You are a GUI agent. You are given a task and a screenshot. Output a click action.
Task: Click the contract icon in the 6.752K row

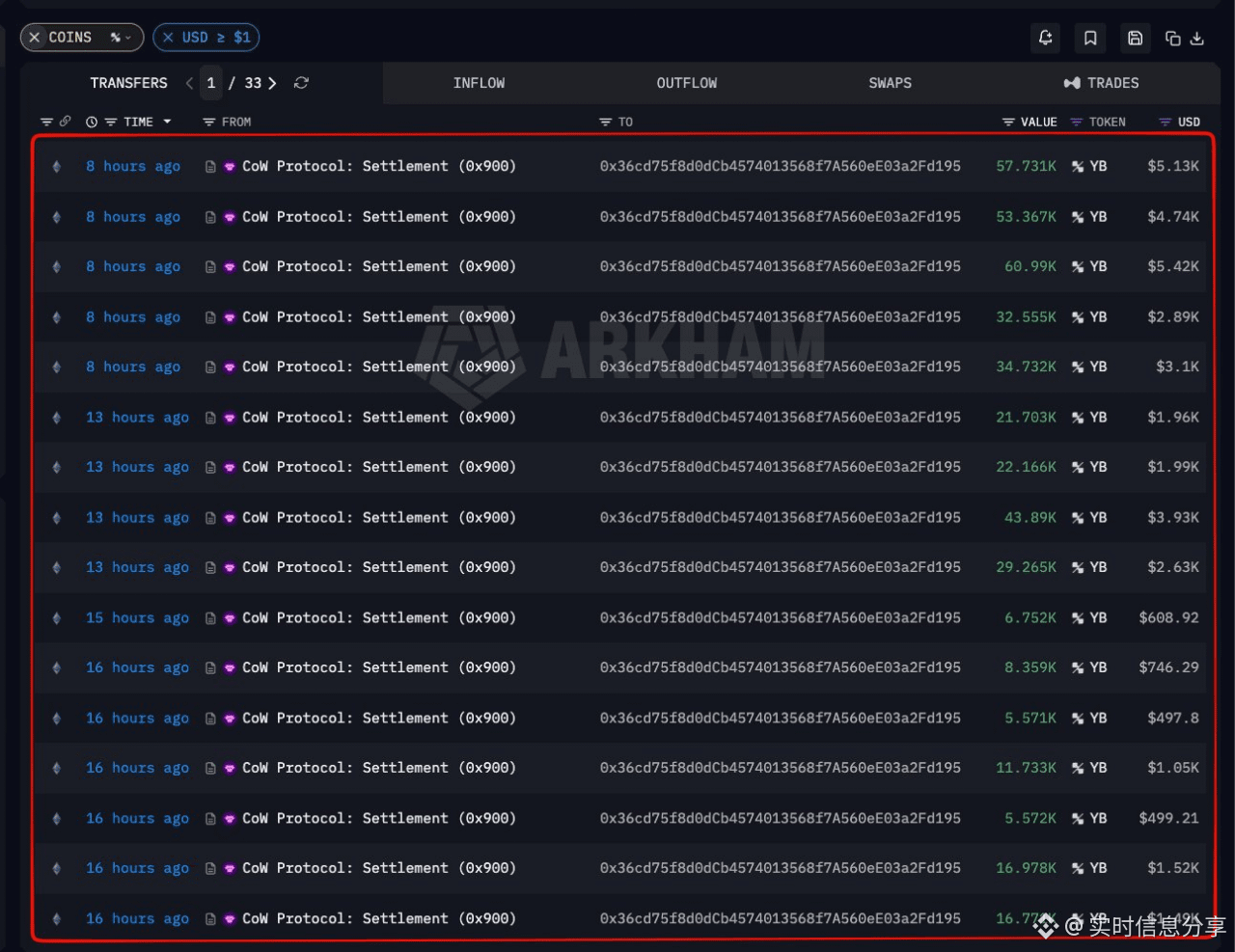(210, 618)
